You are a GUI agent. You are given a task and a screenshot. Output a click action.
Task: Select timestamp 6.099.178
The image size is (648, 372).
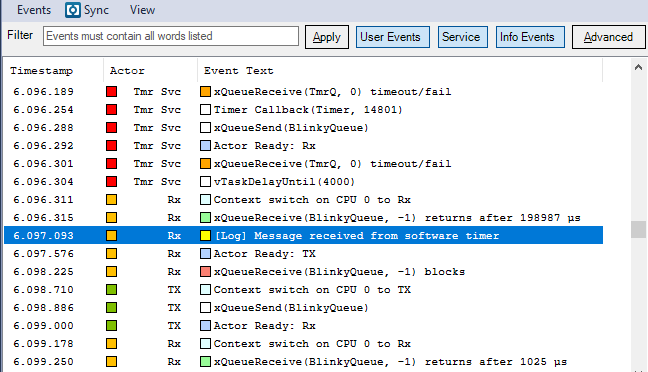pos(43,343)
